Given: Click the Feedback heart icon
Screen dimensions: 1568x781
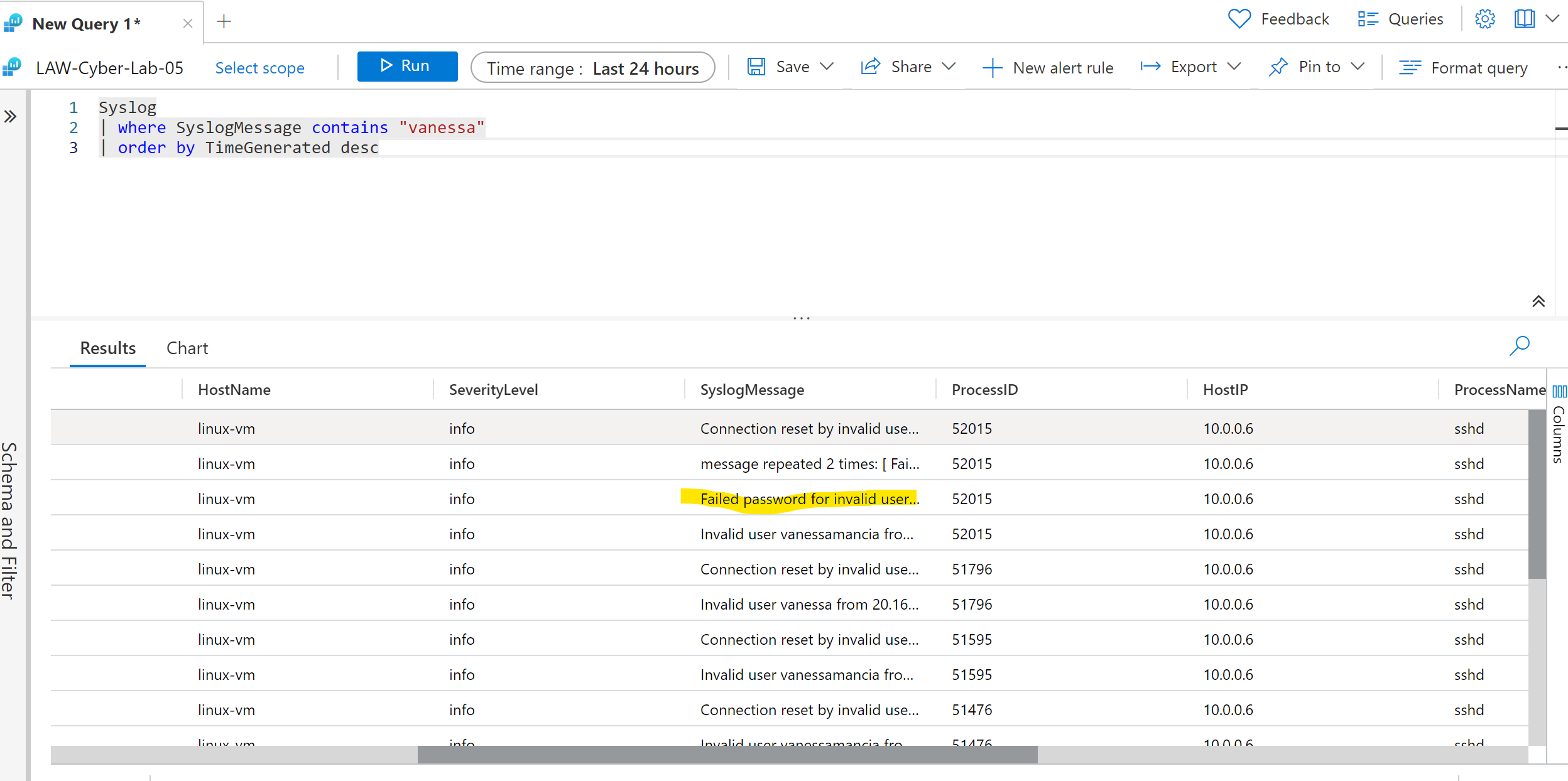Looking at the screenshot, I should coord(1239,19).
